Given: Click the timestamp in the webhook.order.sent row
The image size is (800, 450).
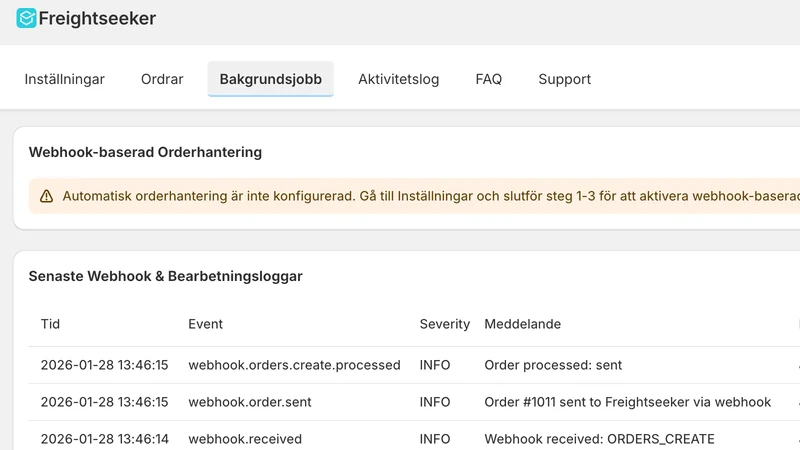Looking at the screenshot, I should pyautogui.click(x=105, y=402).
